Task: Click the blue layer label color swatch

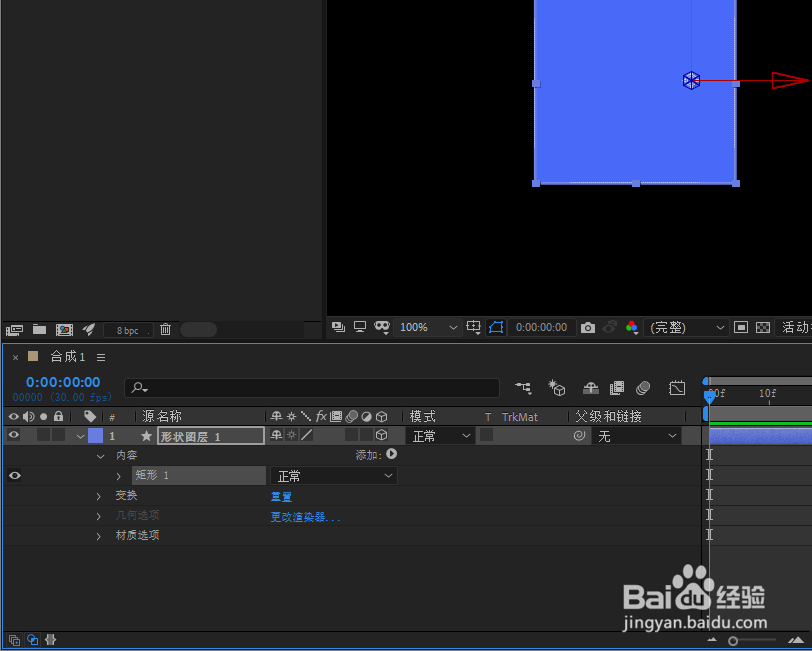Action: [93, 435]
